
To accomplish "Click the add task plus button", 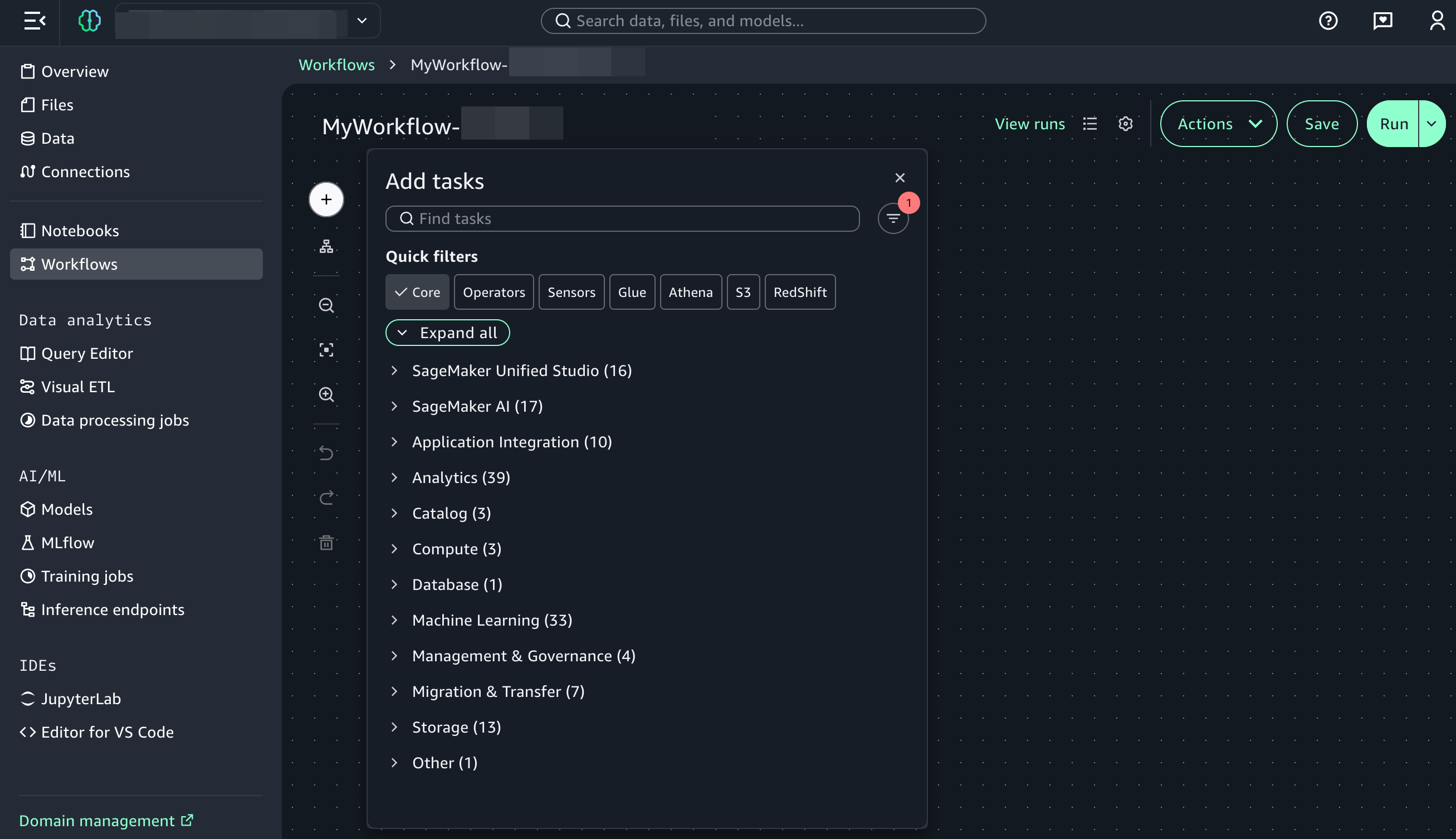I will click(326, 199).
